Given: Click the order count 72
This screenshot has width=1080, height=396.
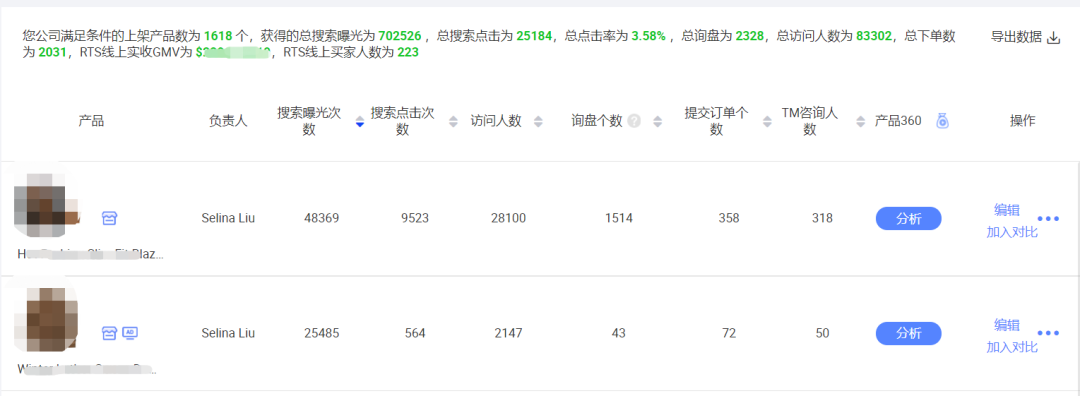Looking at the screenshot, I should 728,333.
